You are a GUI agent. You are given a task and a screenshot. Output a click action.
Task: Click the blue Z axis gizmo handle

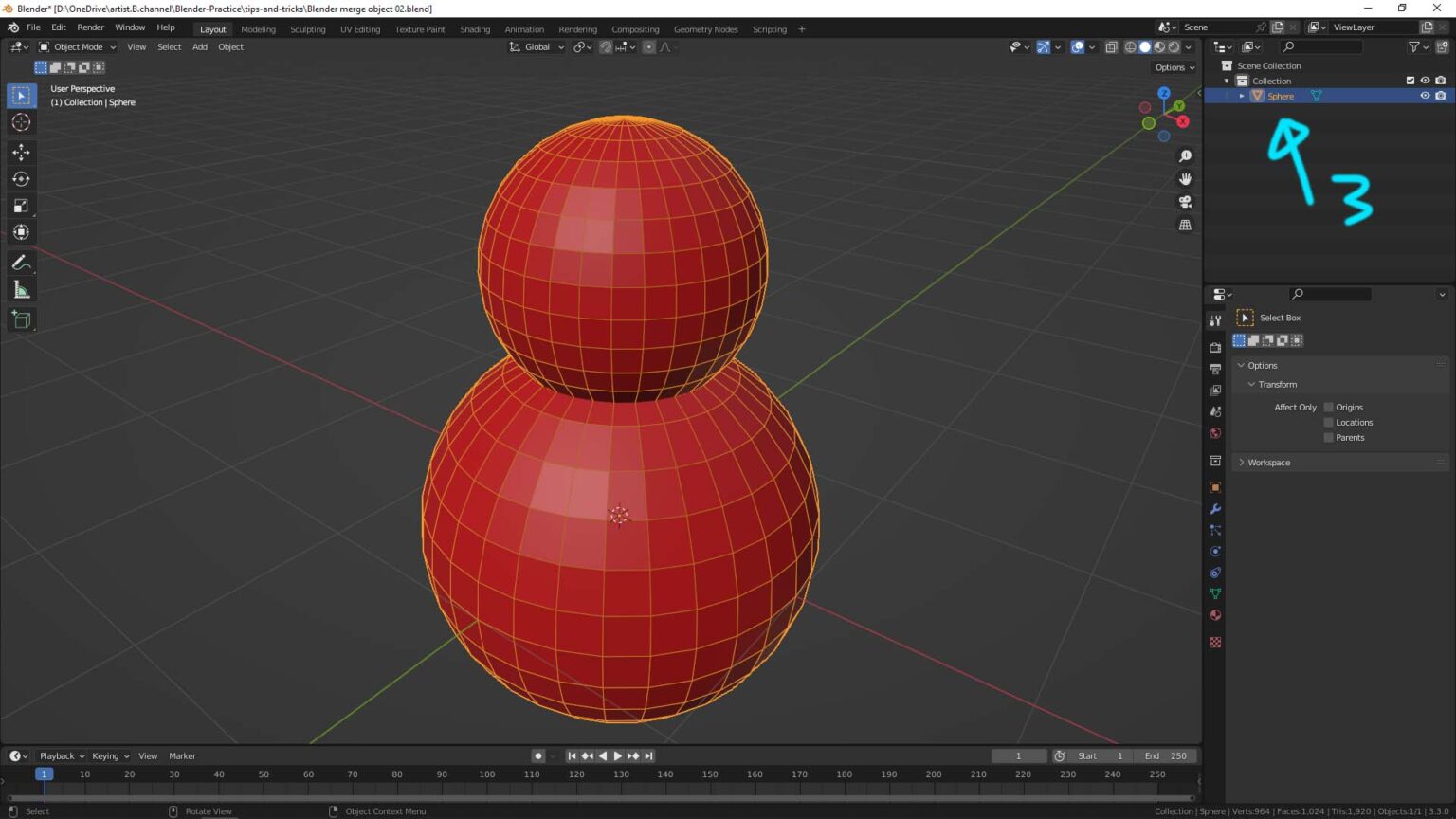pos(1163,93)
